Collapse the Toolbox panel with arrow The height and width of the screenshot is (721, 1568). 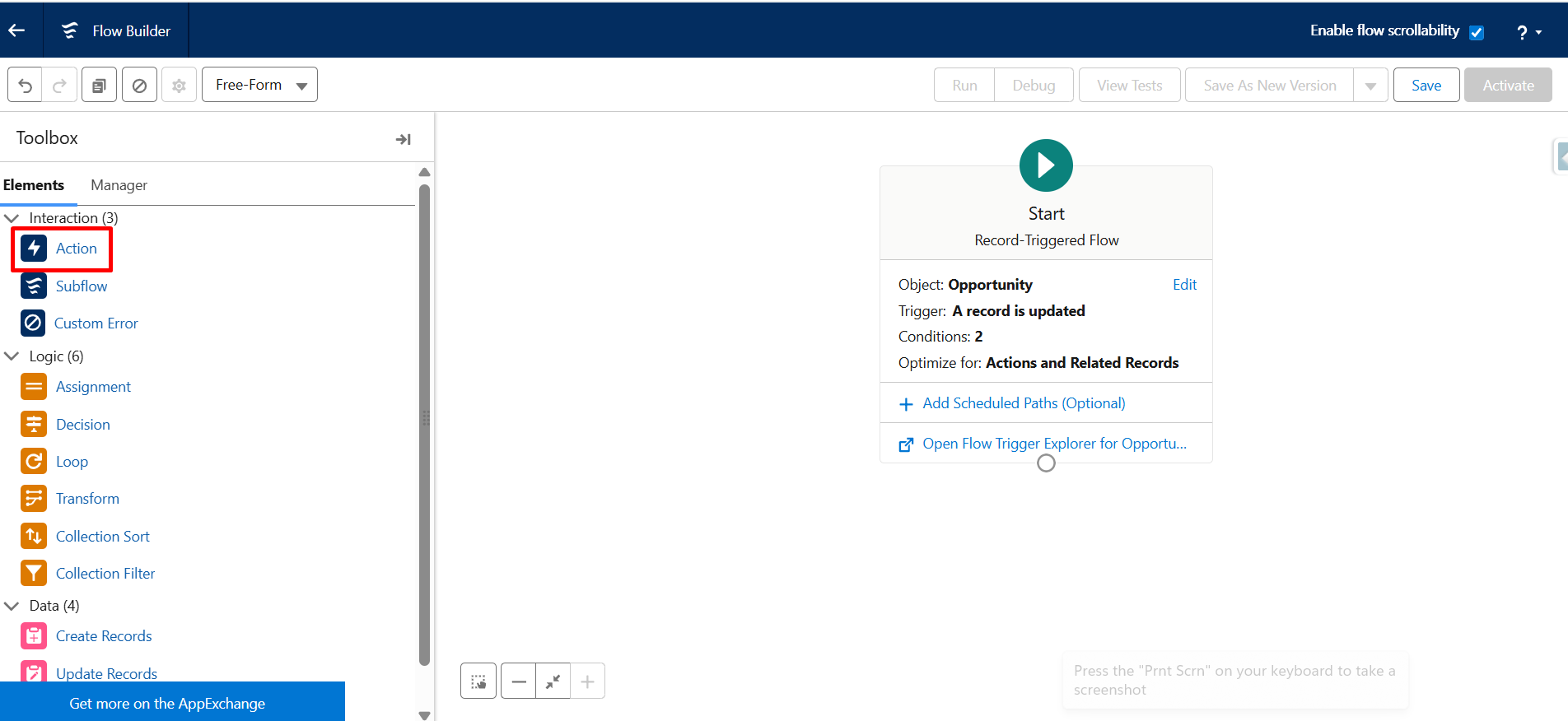point(403,139)
